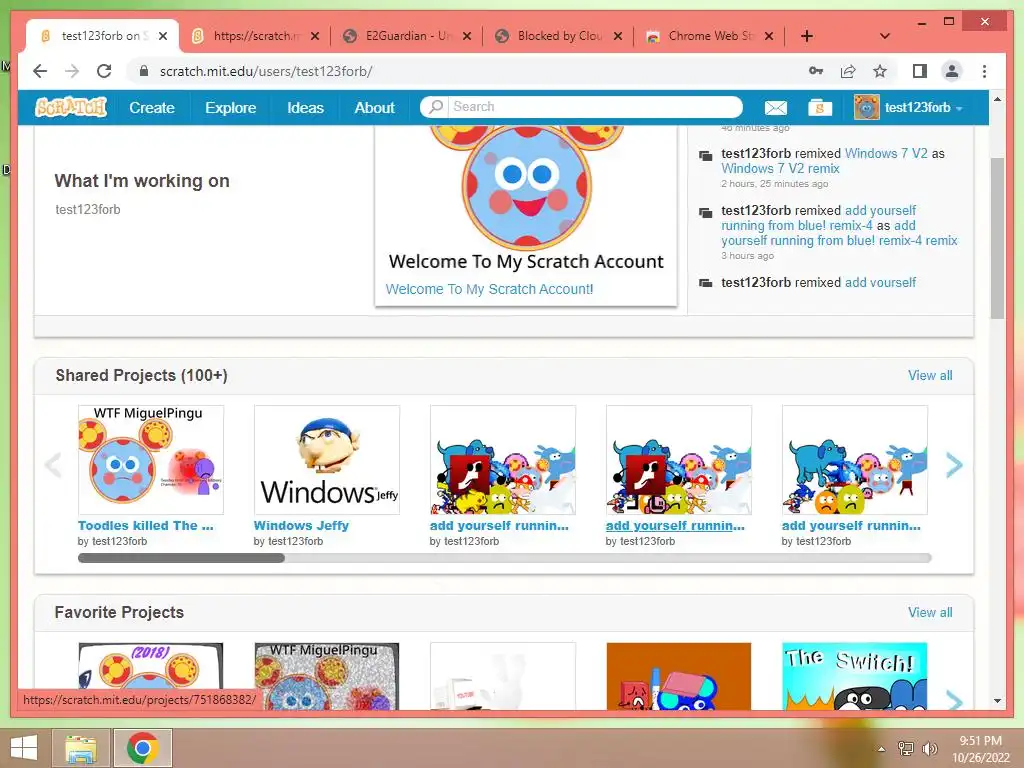The width and height of the screenshot is (1024, 768).
Task: Open the Create menu item
Action: (152, 108)
